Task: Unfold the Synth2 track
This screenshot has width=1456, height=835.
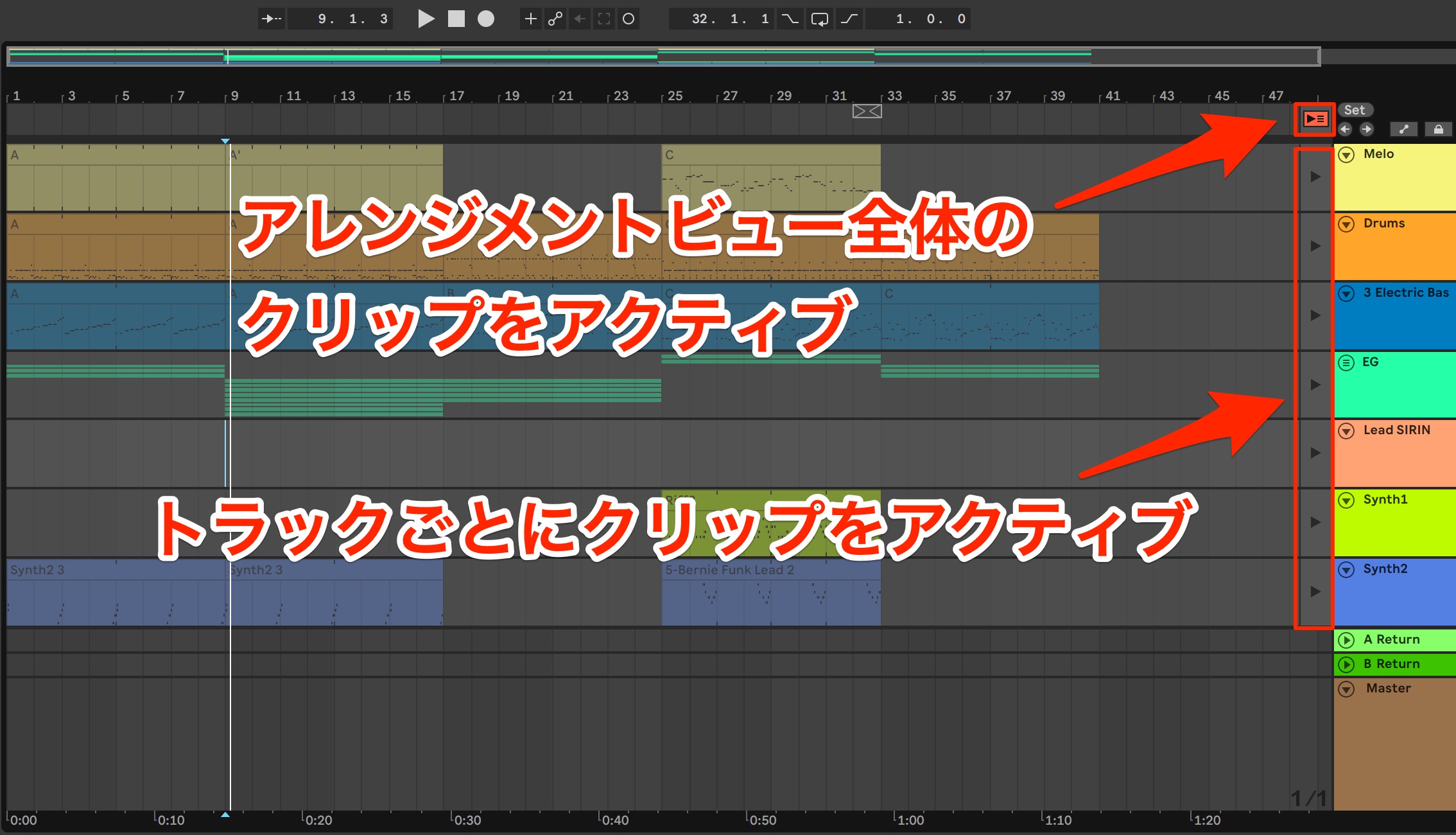Action: coord(1346,570)
